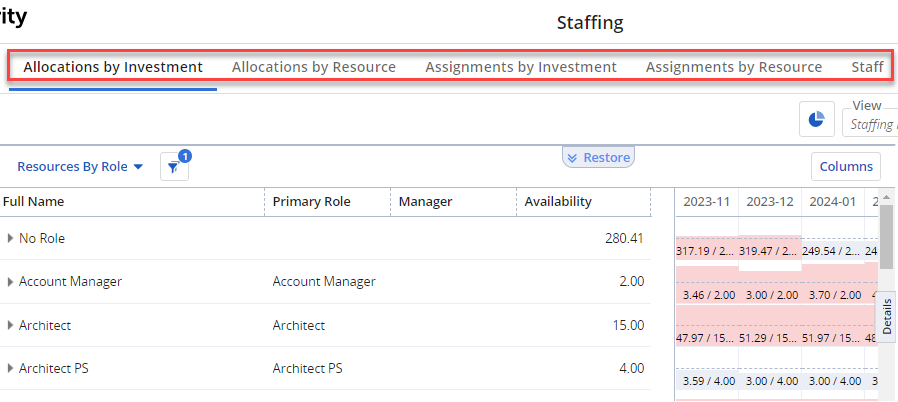Click the No Role availability value 280.41

pyautogui.click(x=624, y=238)
